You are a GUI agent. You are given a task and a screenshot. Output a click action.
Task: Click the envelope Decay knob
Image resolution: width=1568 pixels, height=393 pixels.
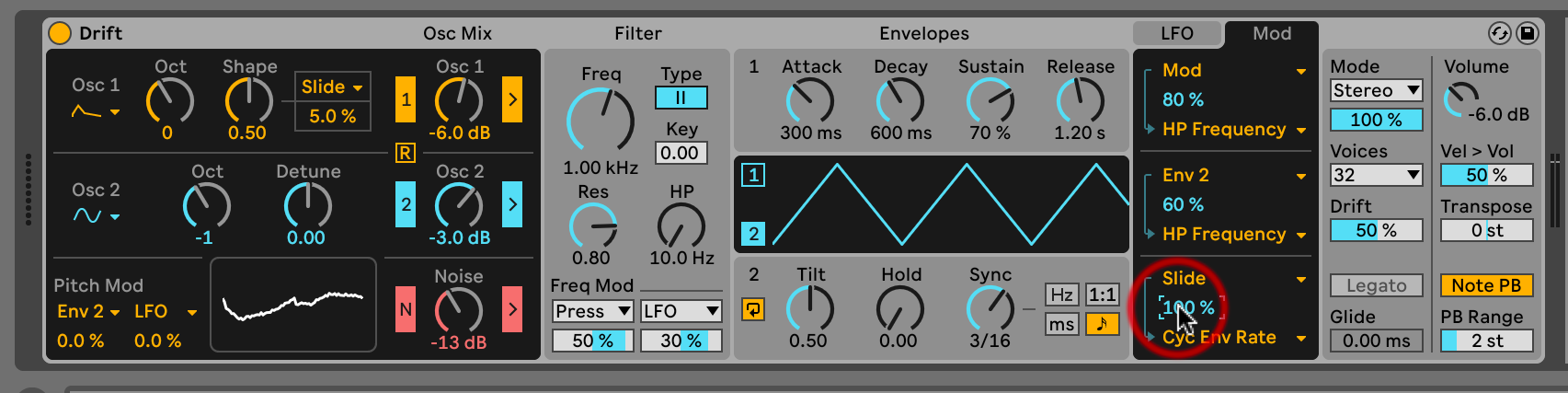coord(900,100)
